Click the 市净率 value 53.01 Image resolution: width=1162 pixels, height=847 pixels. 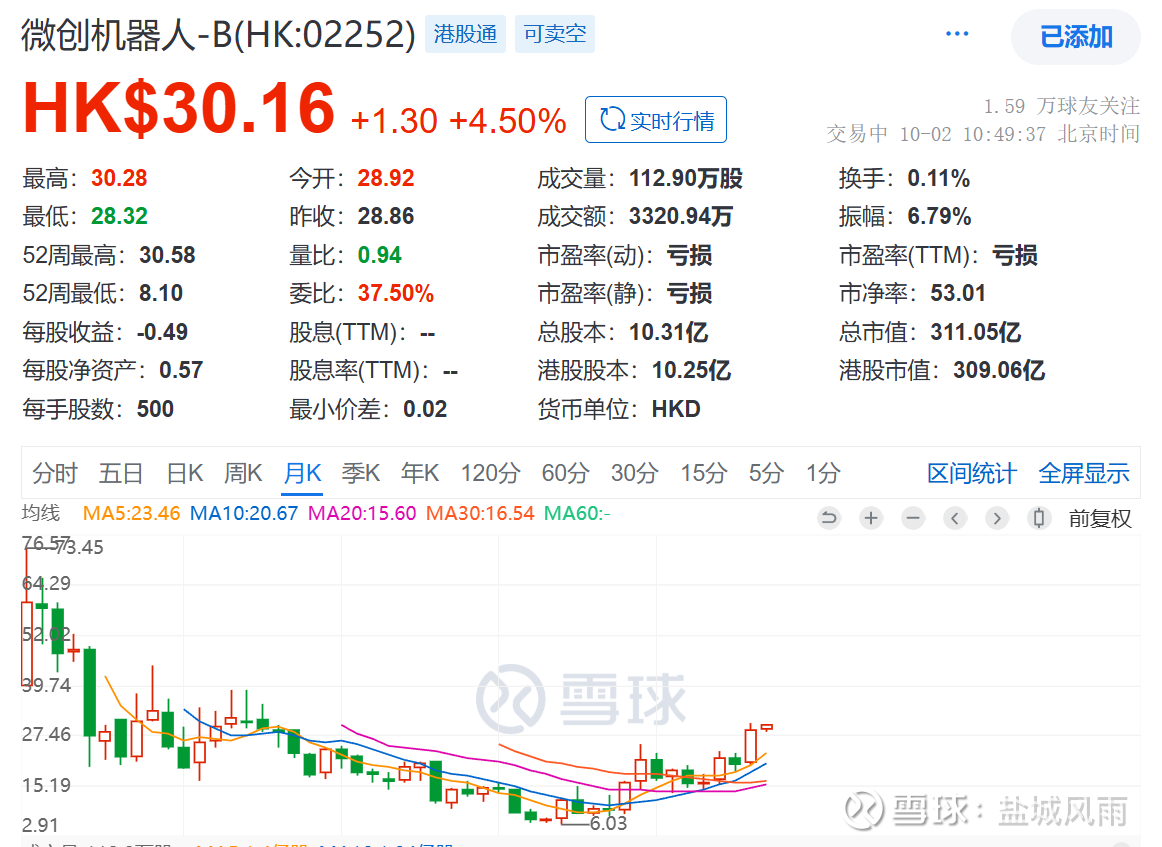click(x=958, y=293)
